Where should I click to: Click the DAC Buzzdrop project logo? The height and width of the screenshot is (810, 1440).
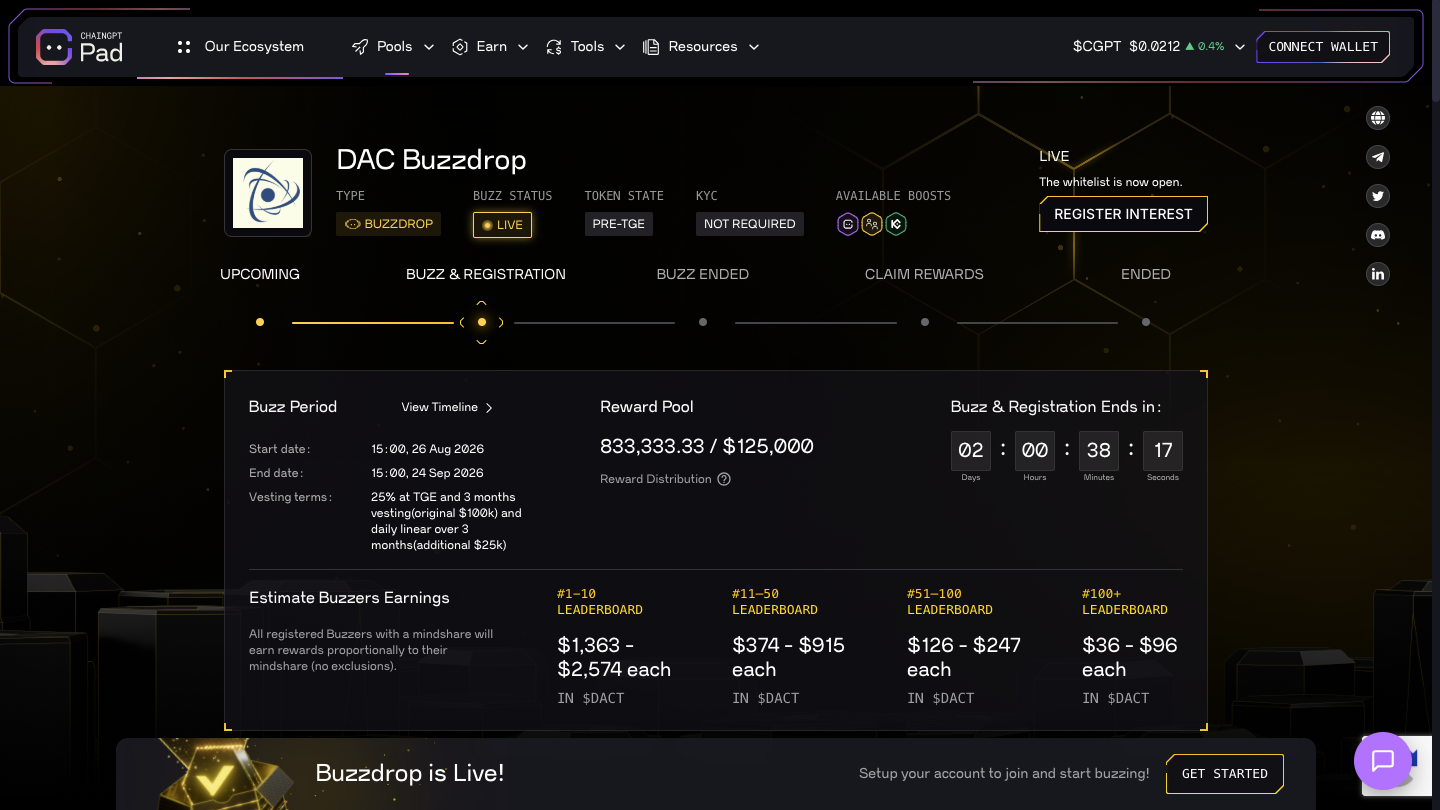pos(268,193)
